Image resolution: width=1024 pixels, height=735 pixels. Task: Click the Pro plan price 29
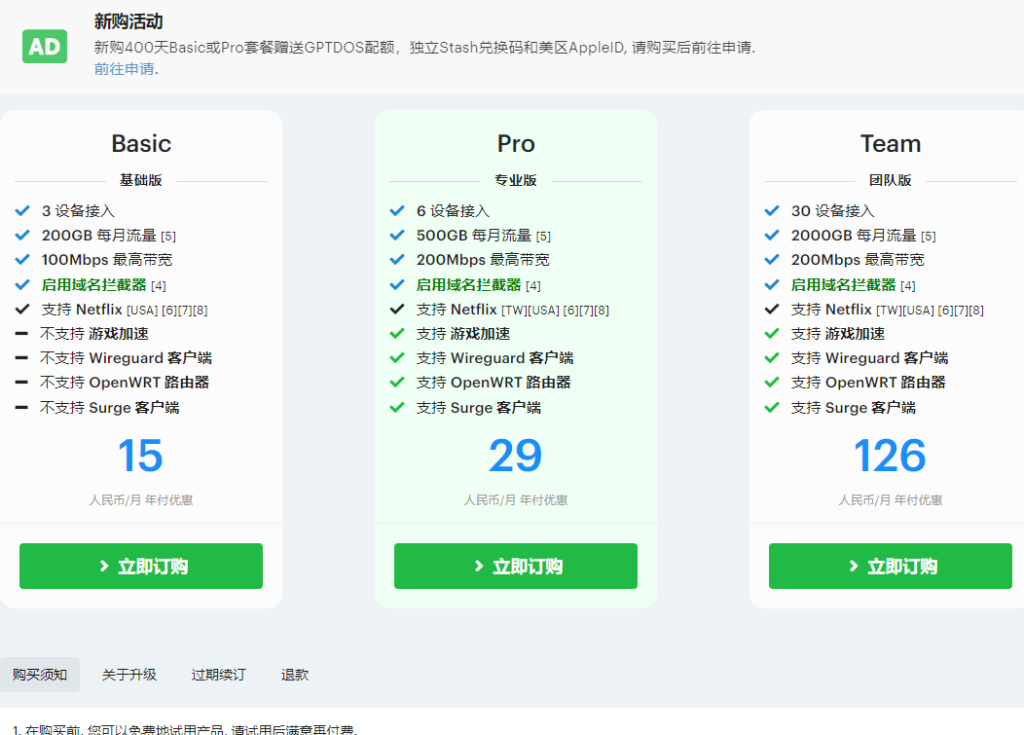515,456
